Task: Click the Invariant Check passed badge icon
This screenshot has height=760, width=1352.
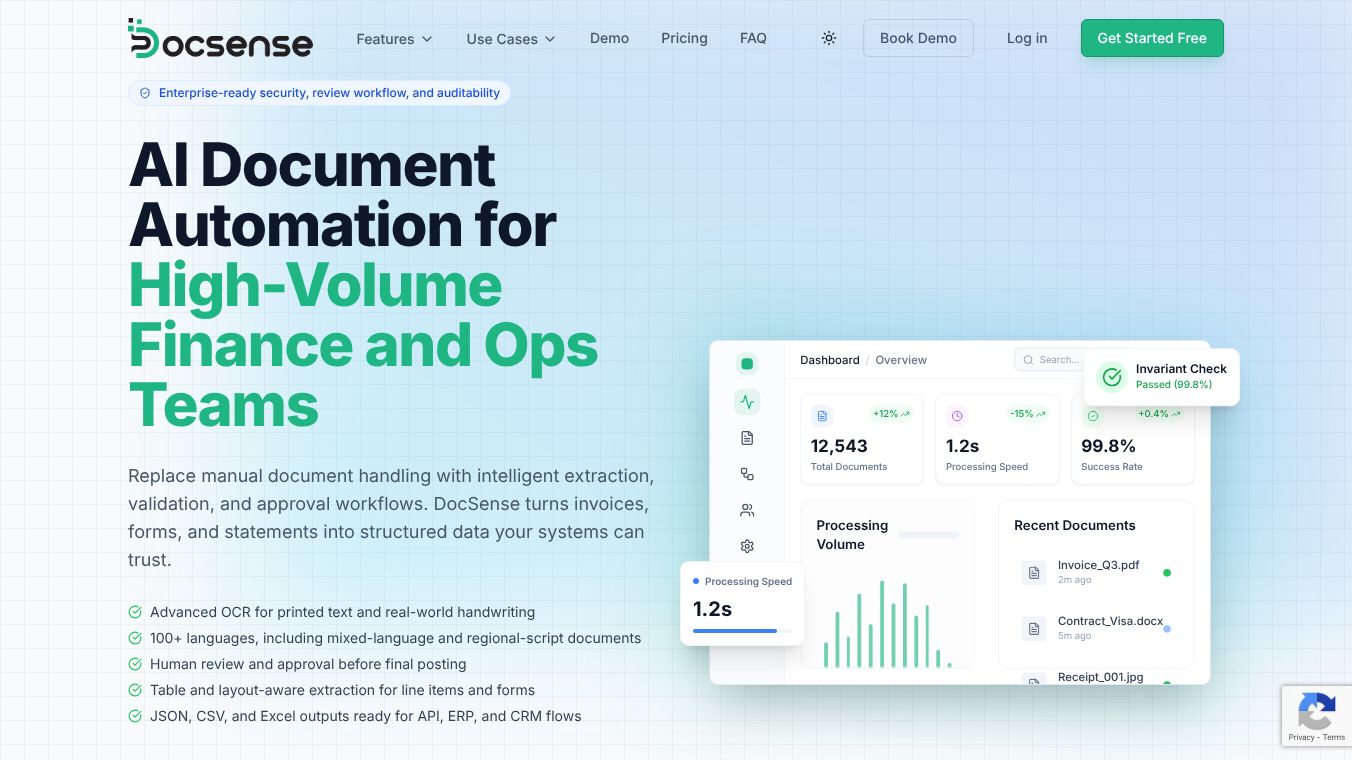Action: pyautogui.click(x=1112, y=377)
